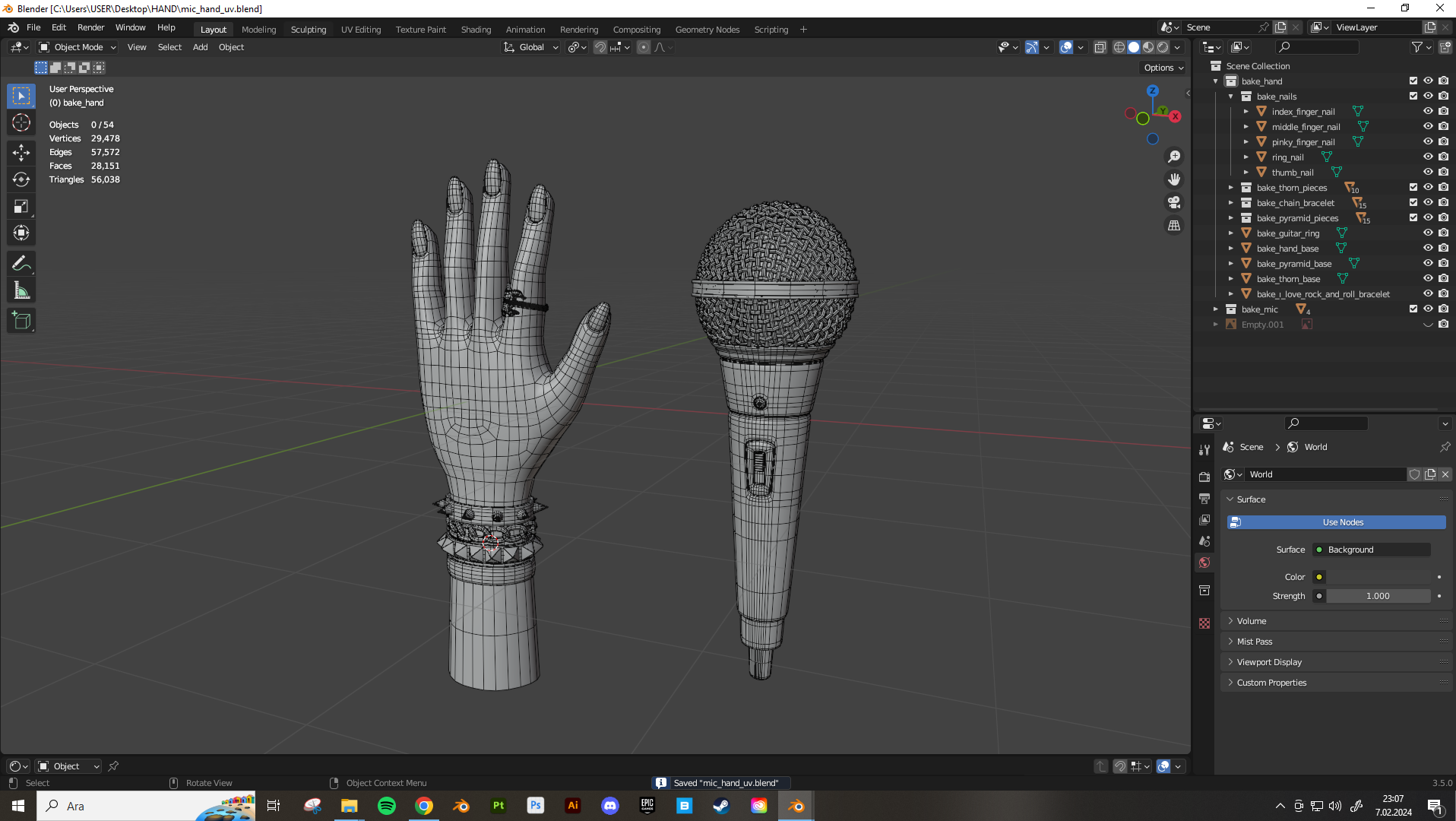This screenshot has width=1456, height=821.
Task: Open the Add menu in viewport
Action: click(200, 47)
